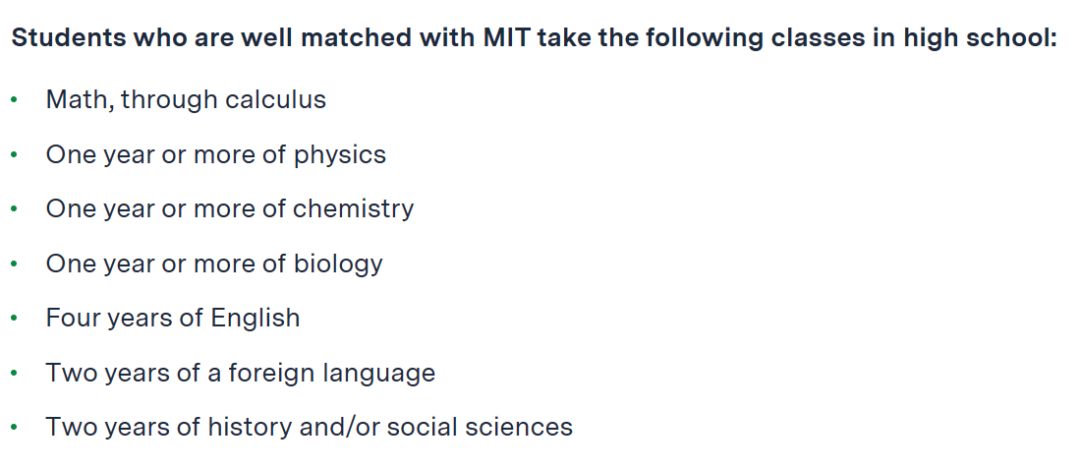Select the "Math, through calculus" list item
Viewport: 1080px width, 469px height.
pyautogui.click(x=186, y=100)
